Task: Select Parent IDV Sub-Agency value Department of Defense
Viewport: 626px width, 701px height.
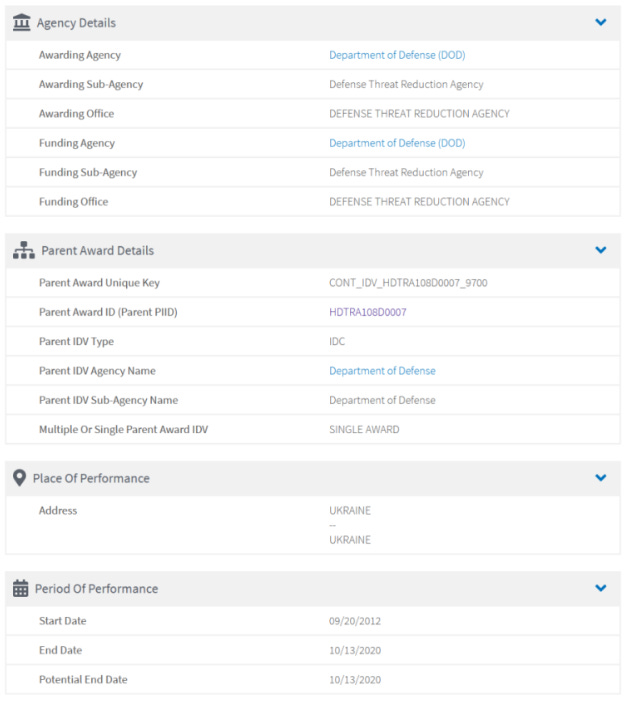Action: tap(382, 400)
